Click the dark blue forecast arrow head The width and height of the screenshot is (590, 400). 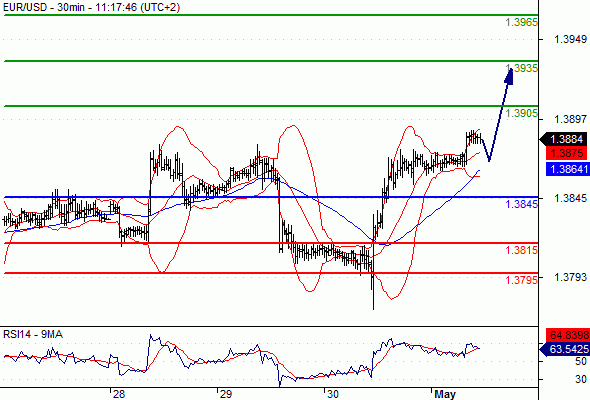tap(509, 76)
